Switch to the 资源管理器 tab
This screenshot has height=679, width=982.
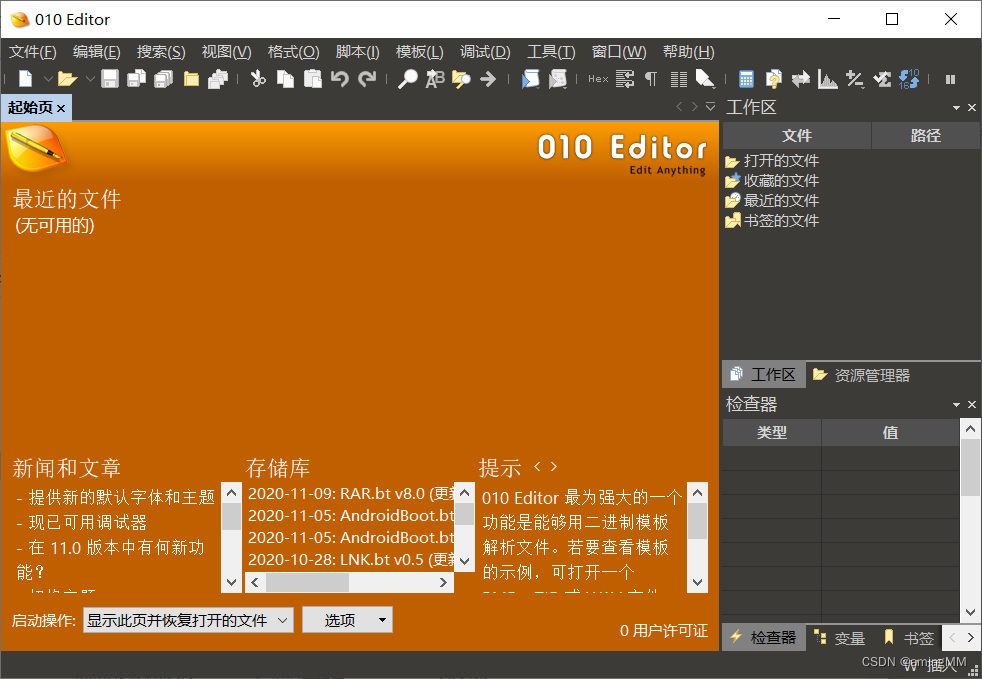point(861,375)
